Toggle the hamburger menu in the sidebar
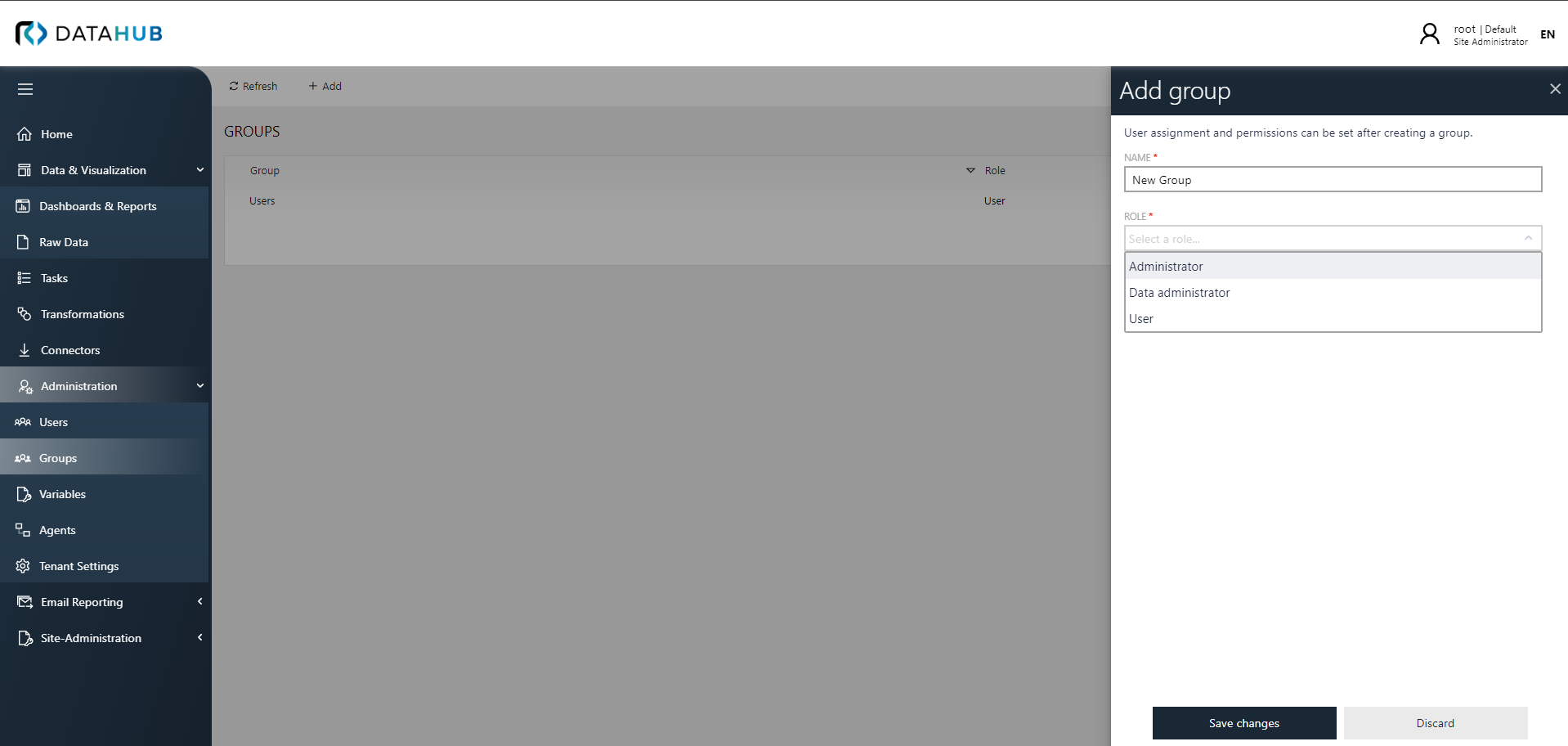 click(25, 88)
